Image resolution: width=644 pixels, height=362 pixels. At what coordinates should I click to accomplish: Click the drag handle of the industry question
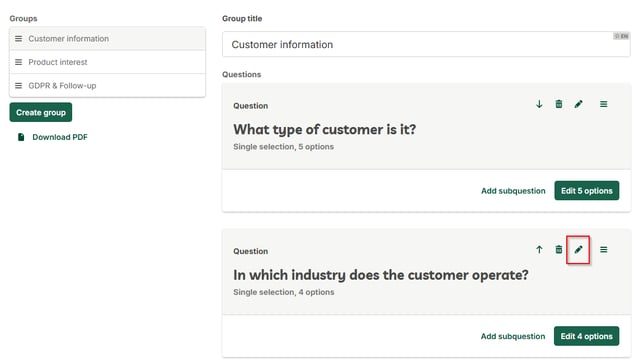(x=603, y=249)
